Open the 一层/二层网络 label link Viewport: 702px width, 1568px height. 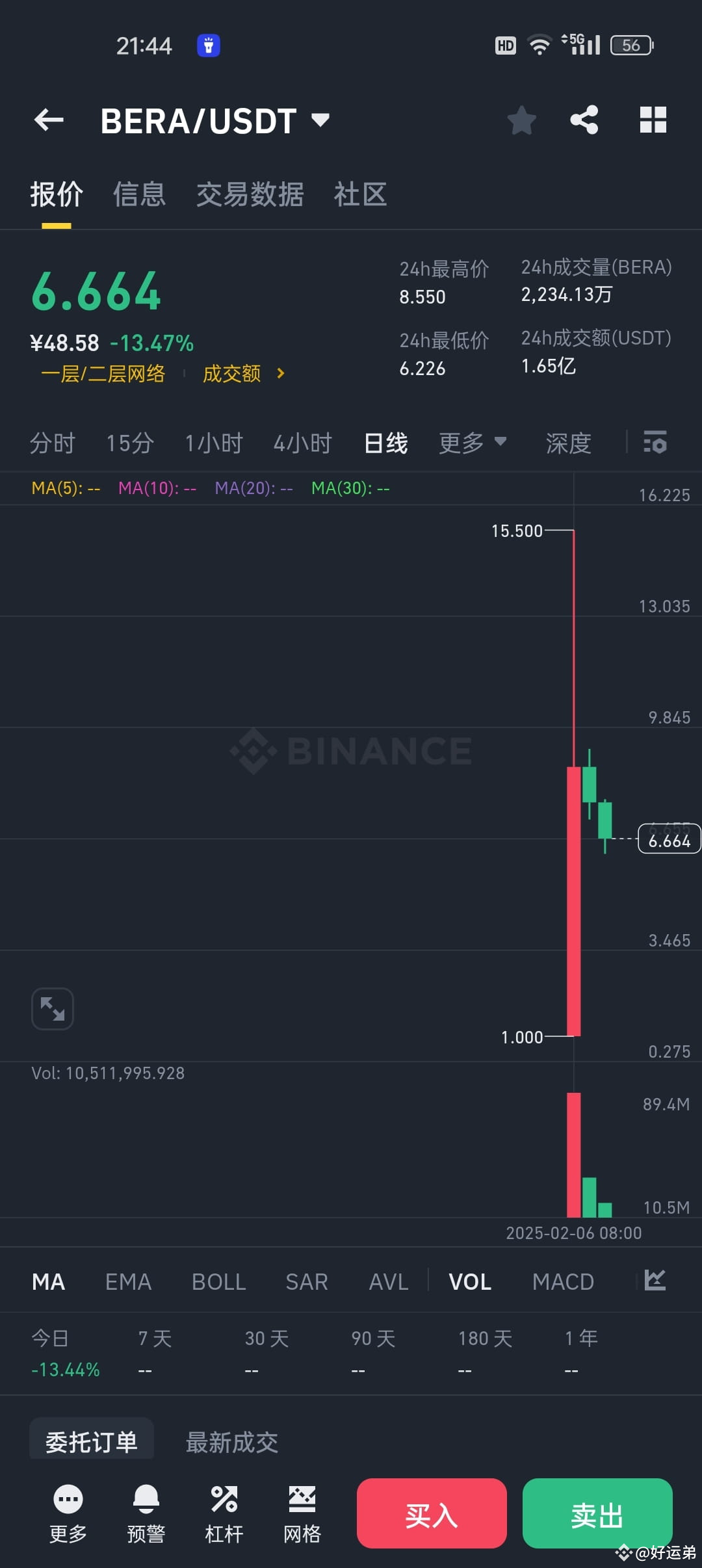[x=104, y=374]
